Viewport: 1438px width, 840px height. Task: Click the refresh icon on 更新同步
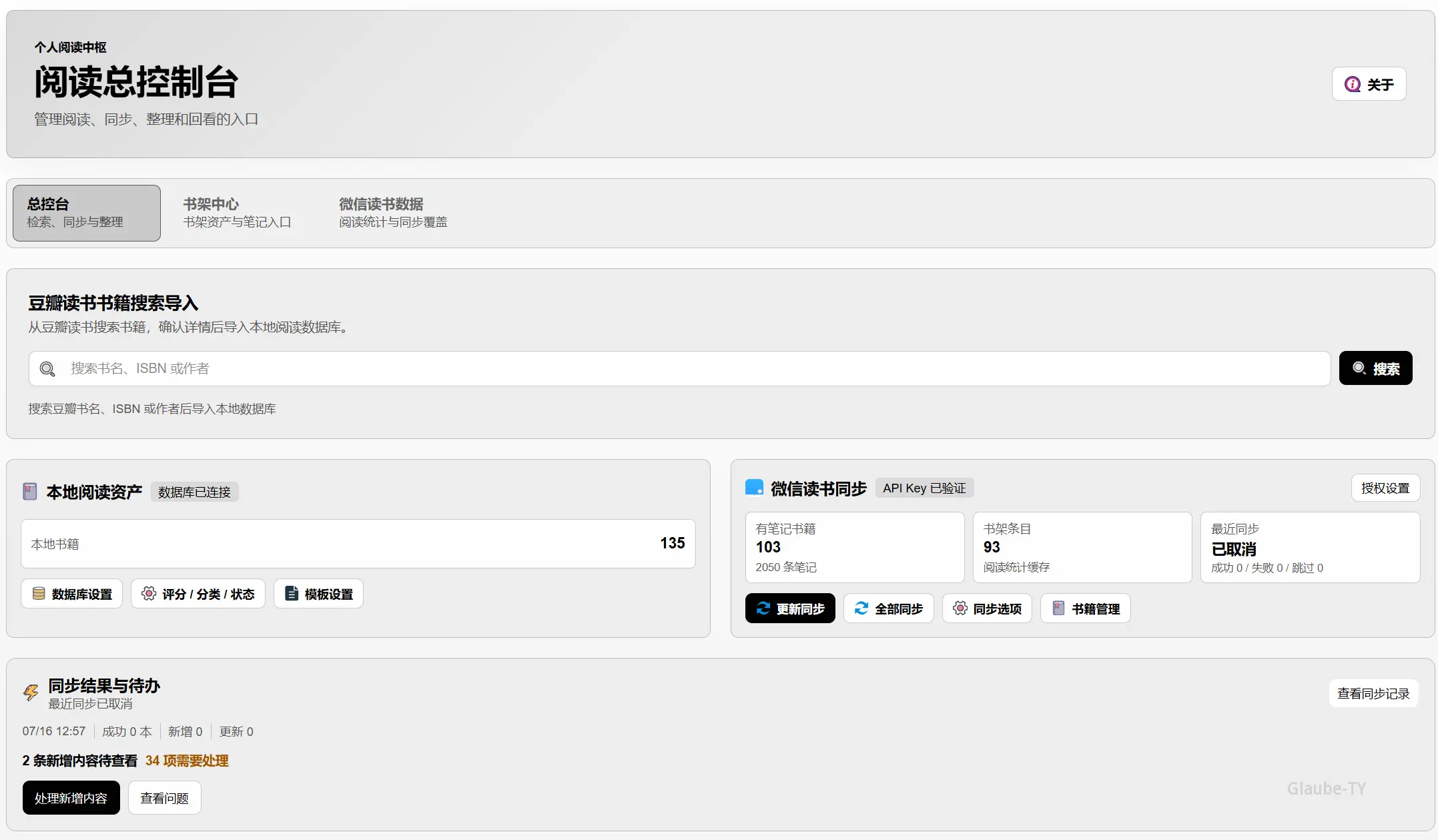coord(763,608)
